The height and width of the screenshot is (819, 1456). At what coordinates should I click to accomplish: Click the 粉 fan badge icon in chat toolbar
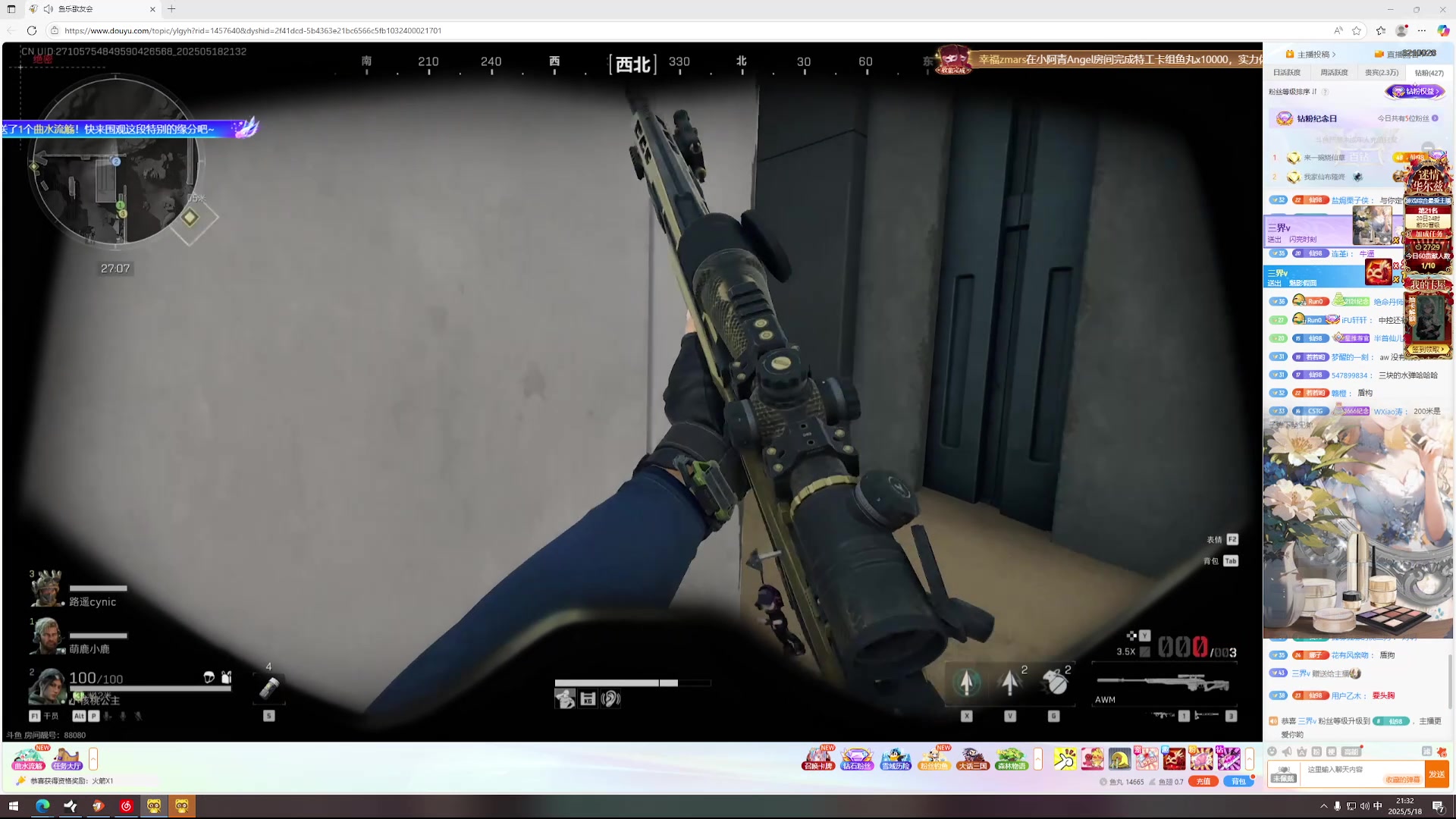[1316, 752]
